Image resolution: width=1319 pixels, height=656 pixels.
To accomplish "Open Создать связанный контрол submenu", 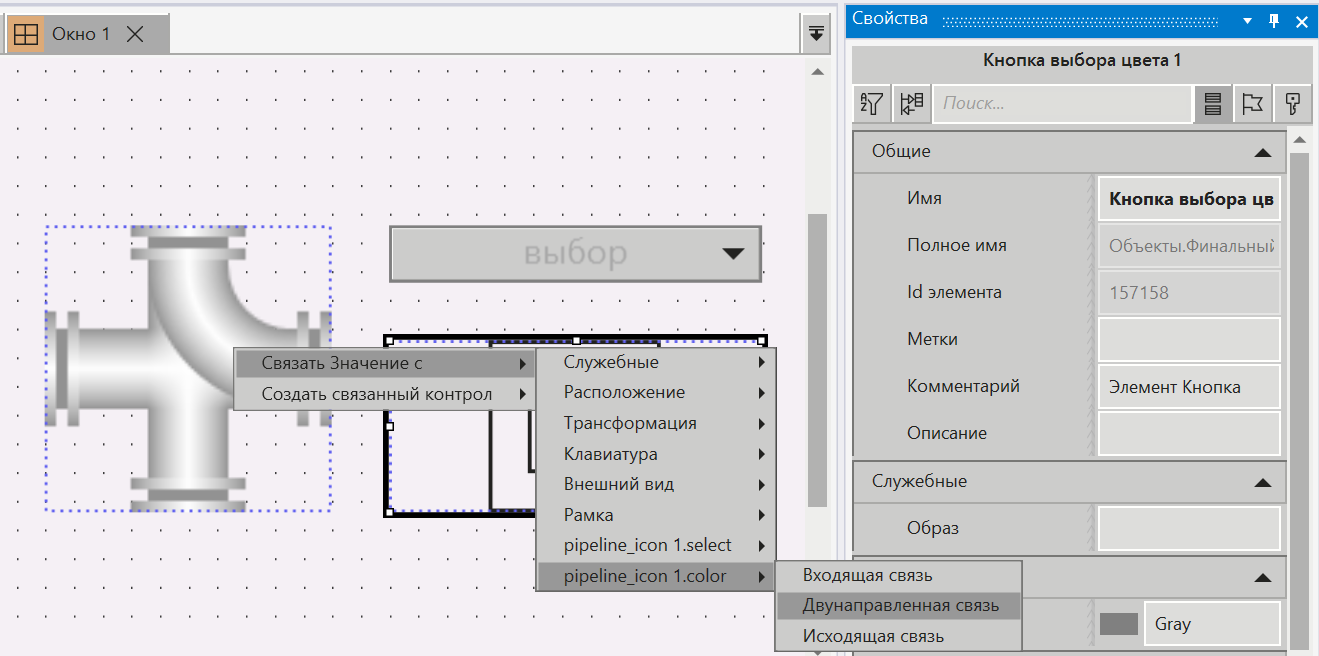I will [377, 394].
